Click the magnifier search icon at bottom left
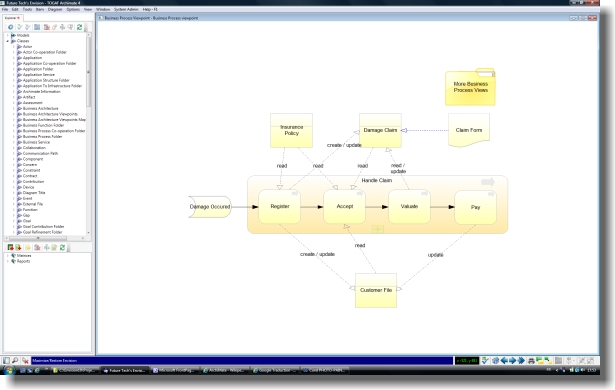This screenshot has height=390, width=615. 15,360
